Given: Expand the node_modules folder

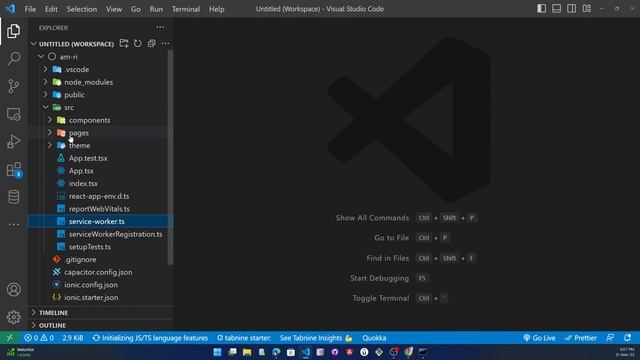Looking at the screenshot, I should [x=45, y=82].
